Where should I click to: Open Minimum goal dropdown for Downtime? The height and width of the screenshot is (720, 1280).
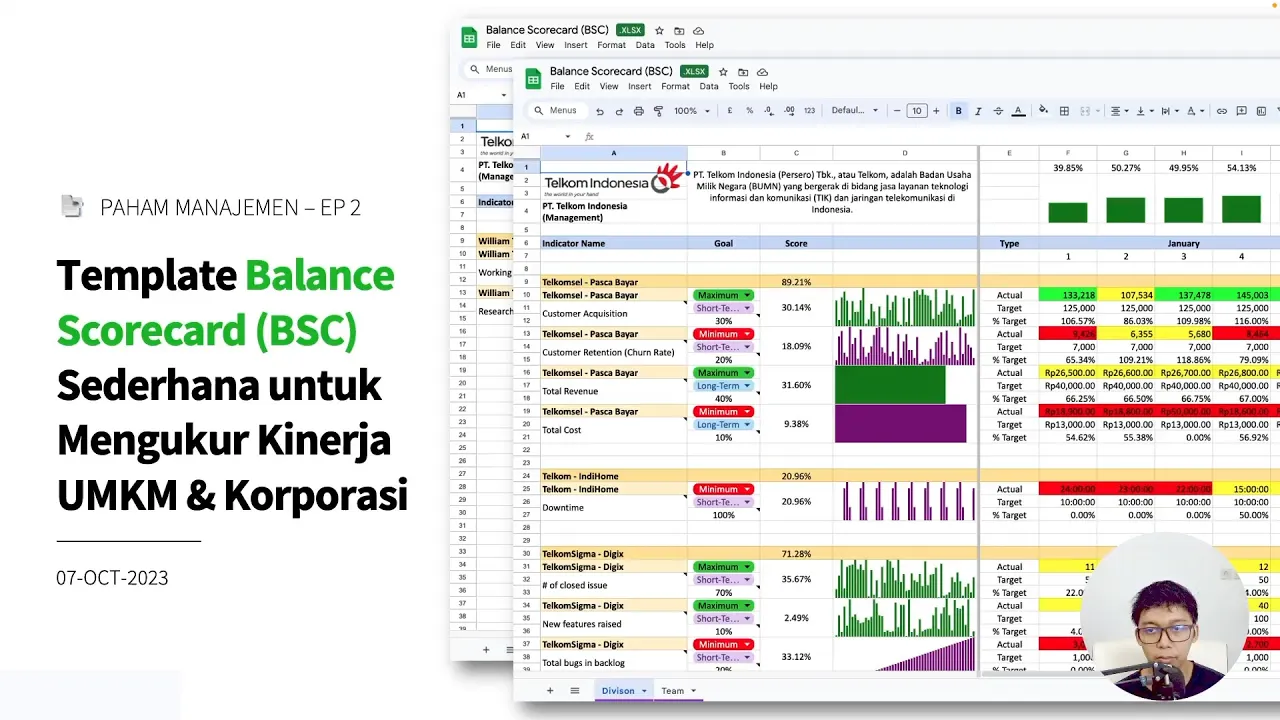(723, 489)
